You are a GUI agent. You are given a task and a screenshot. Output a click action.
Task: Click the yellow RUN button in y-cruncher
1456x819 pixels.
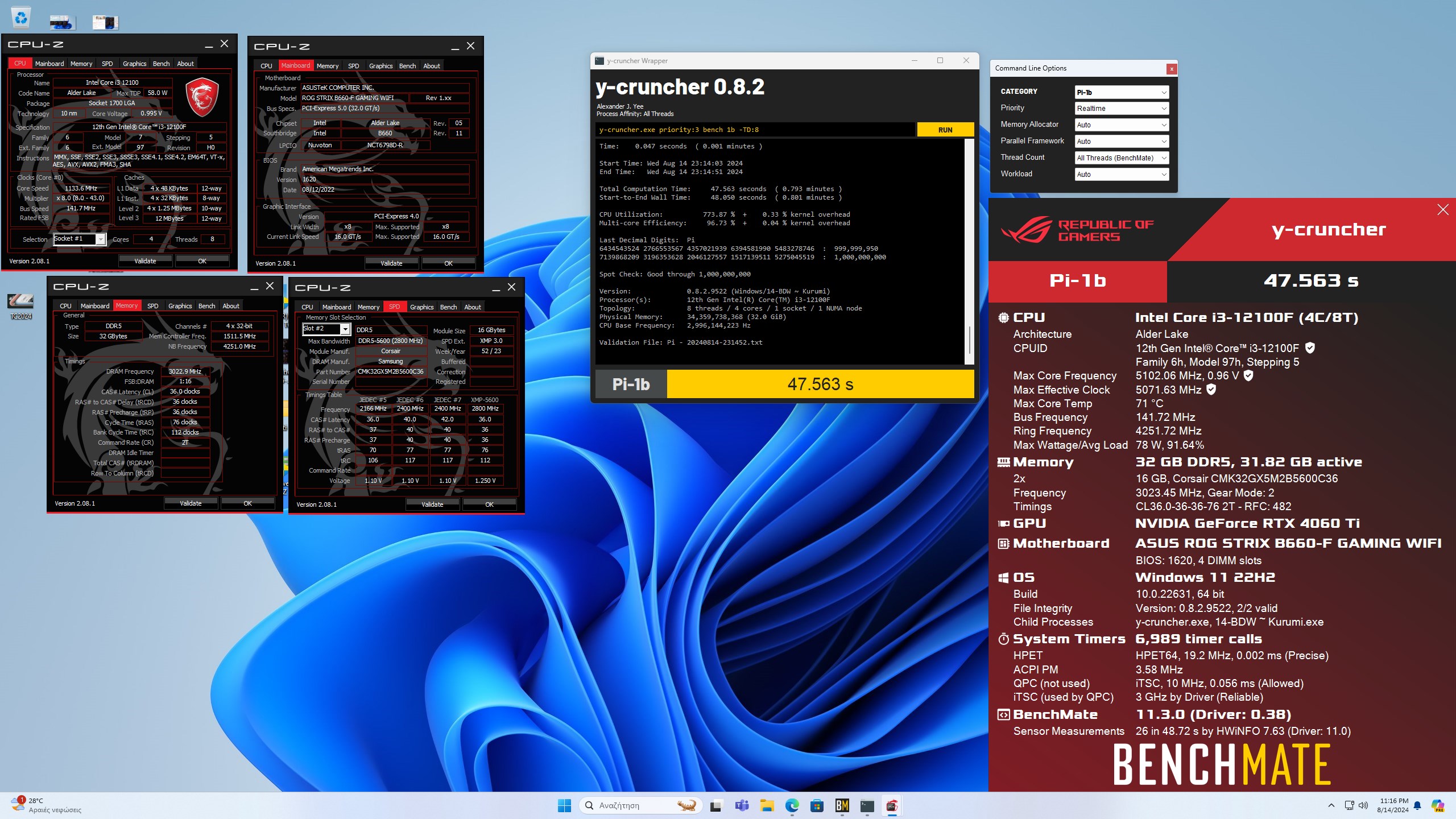point(945,130)
